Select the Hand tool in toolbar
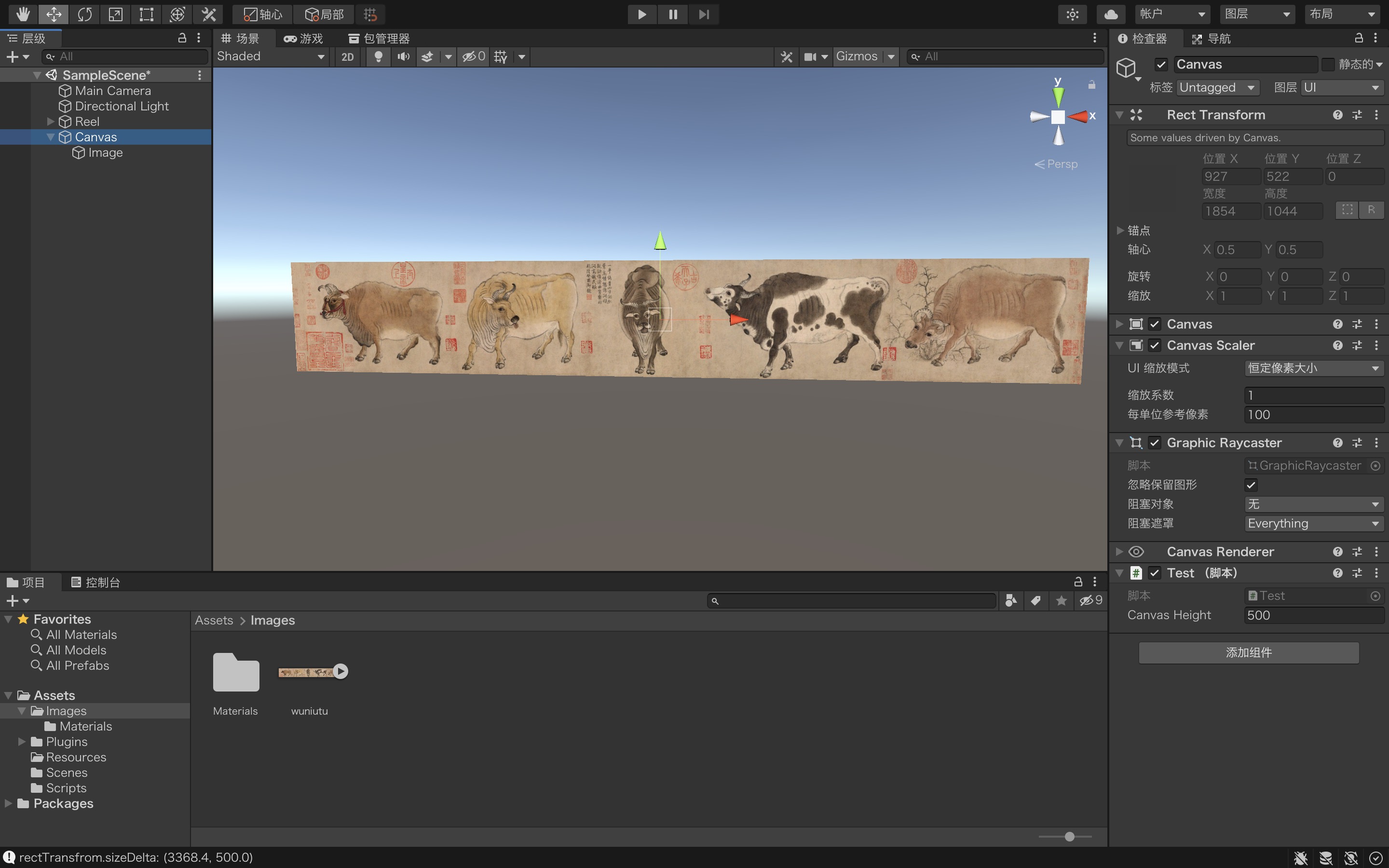Image resolution: width=1389 pixels, height=868 pixels. coord(22,14)
